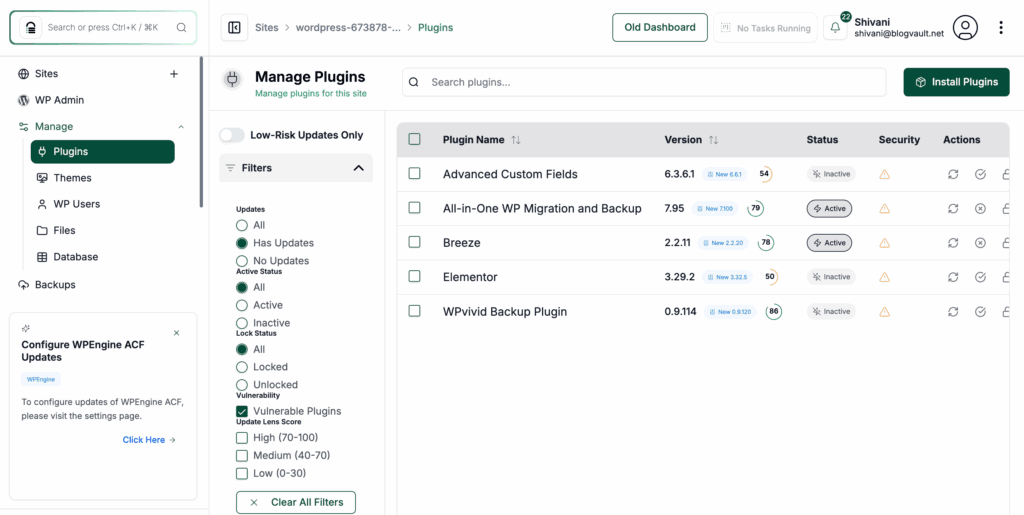Open Backups in sidebar
Viewport: 1024px width, 515px height.
point(55,285)
